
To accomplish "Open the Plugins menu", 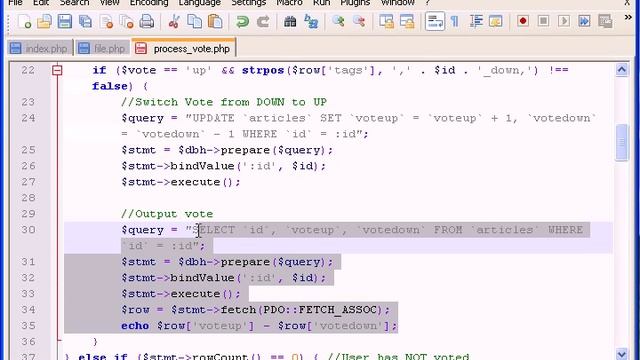I will click(355, 2).
